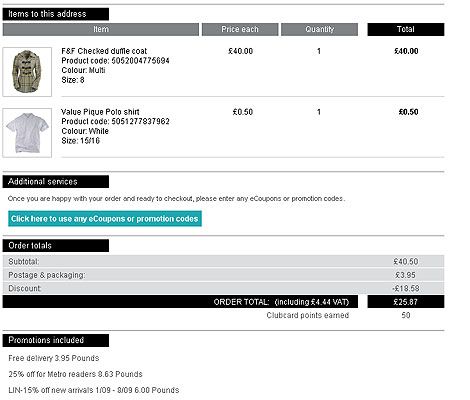
Task: Open the white polo shirt thumbnail
Action: pos(27,132)
